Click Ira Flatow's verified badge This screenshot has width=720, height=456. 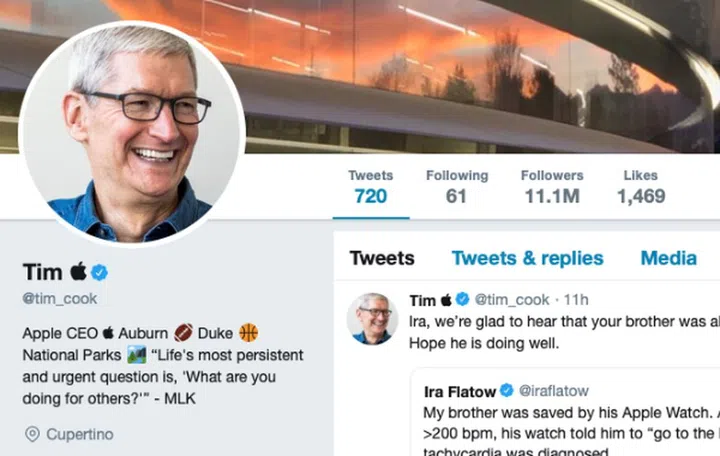507,390
